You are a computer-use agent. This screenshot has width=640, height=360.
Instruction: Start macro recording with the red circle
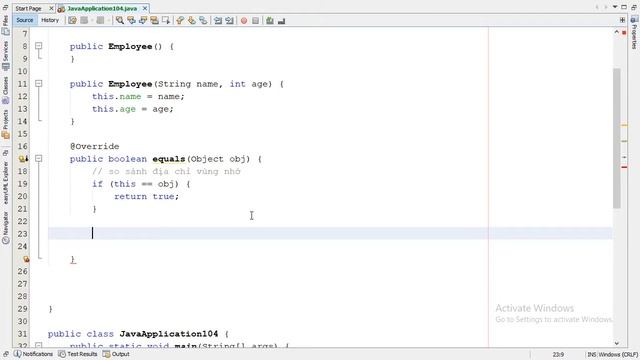[x=244, y=20]
